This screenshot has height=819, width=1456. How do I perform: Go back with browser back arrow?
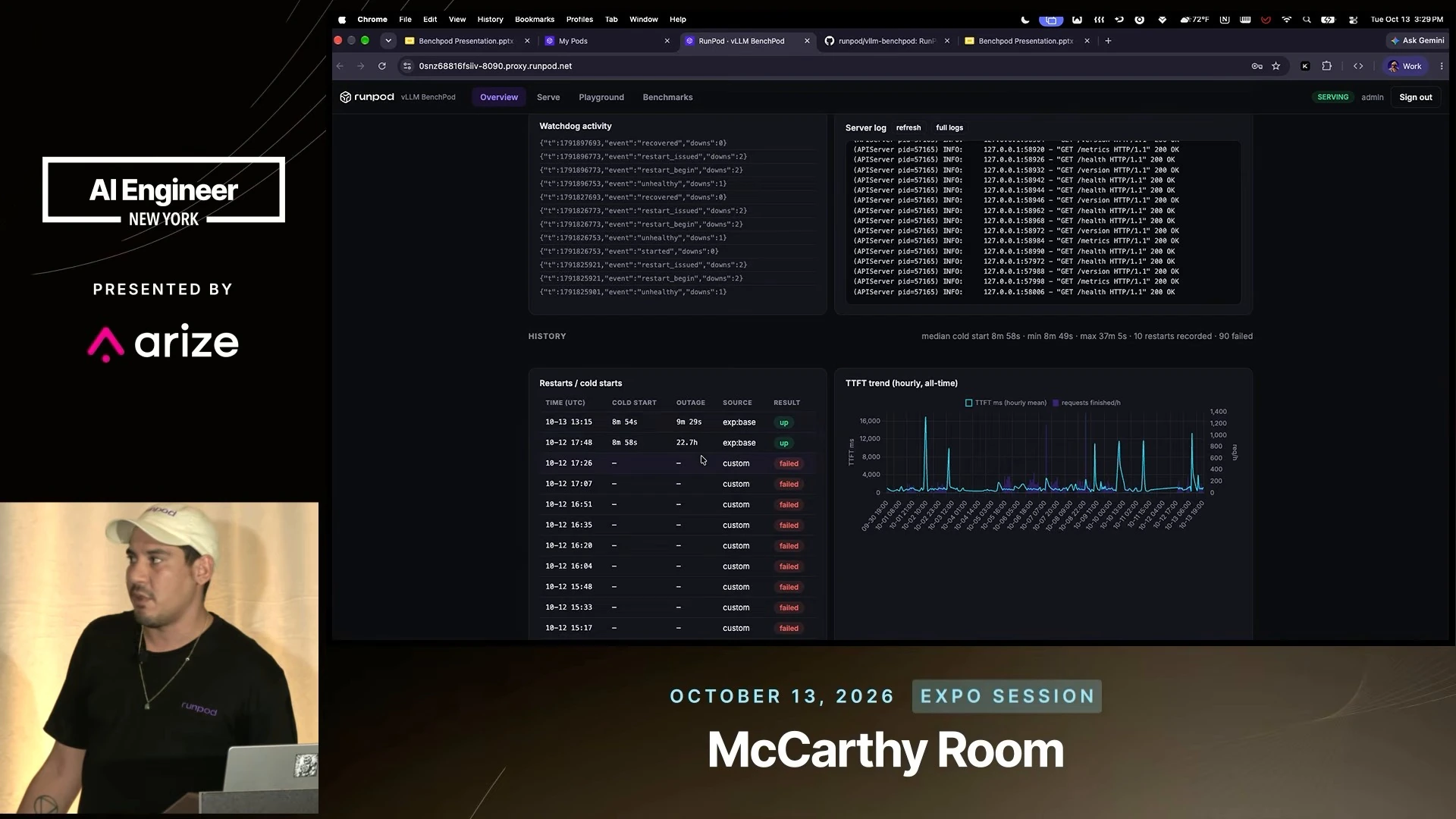point(340,66)
